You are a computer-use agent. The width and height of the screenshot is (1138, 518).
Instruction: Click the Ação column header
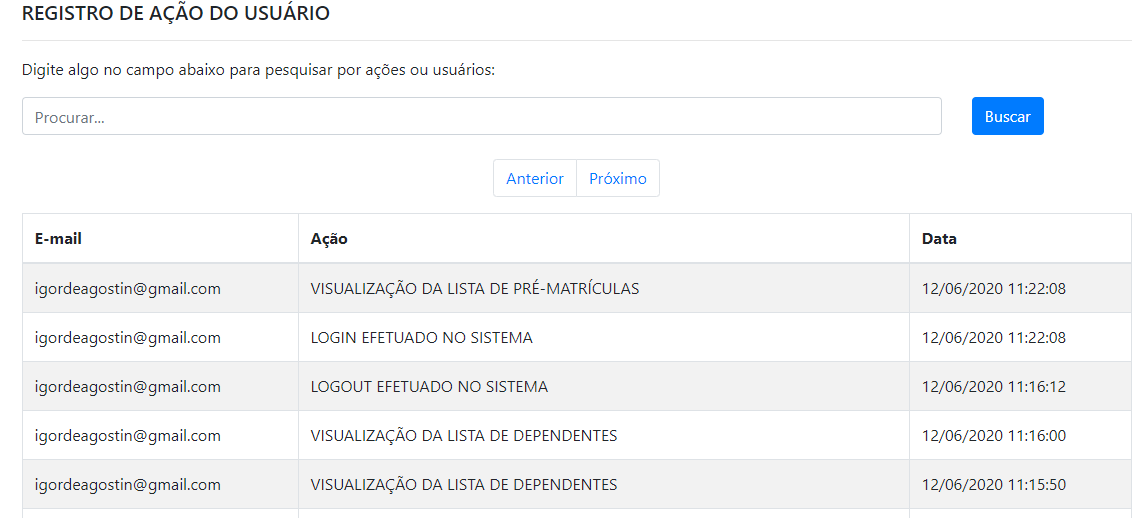(329, 239)
